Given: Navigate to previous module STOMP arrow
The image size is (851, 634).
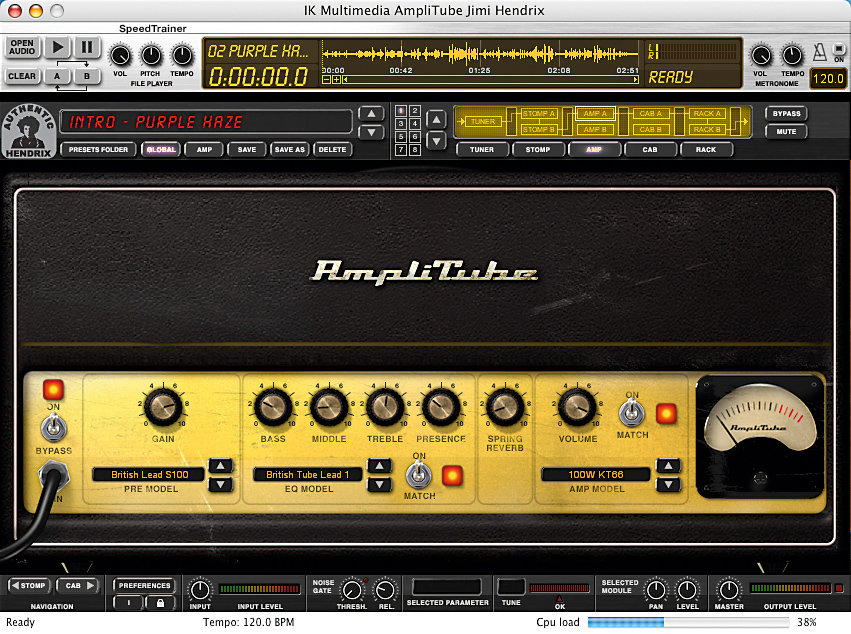Looking at the screenshot, I should coord(29,586).
